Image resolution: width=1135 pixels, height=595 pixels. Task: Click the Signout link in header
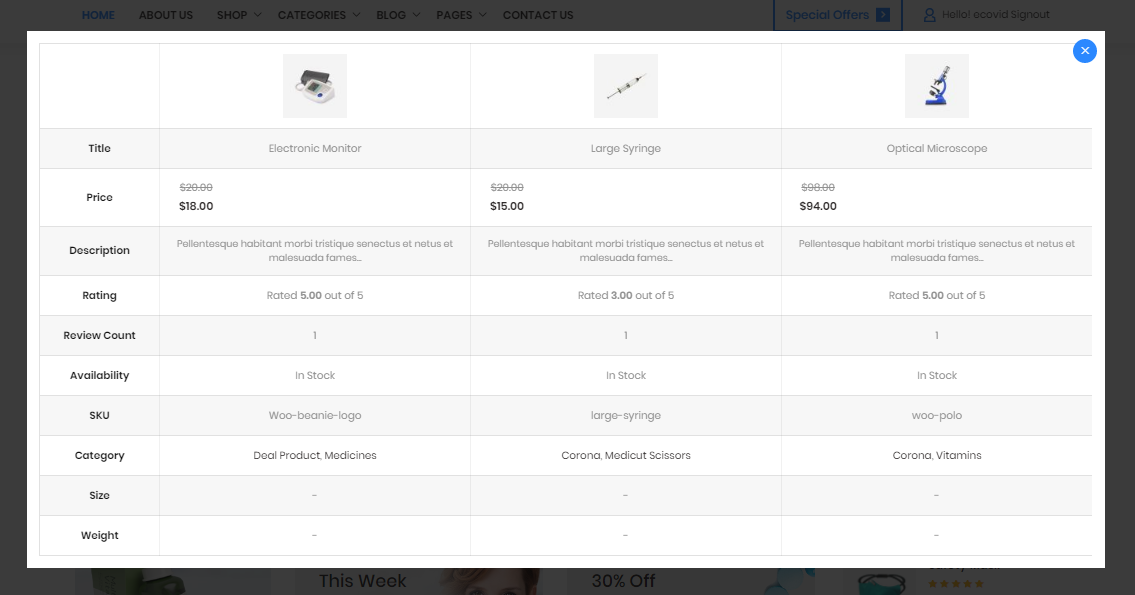pos(1029,14)
